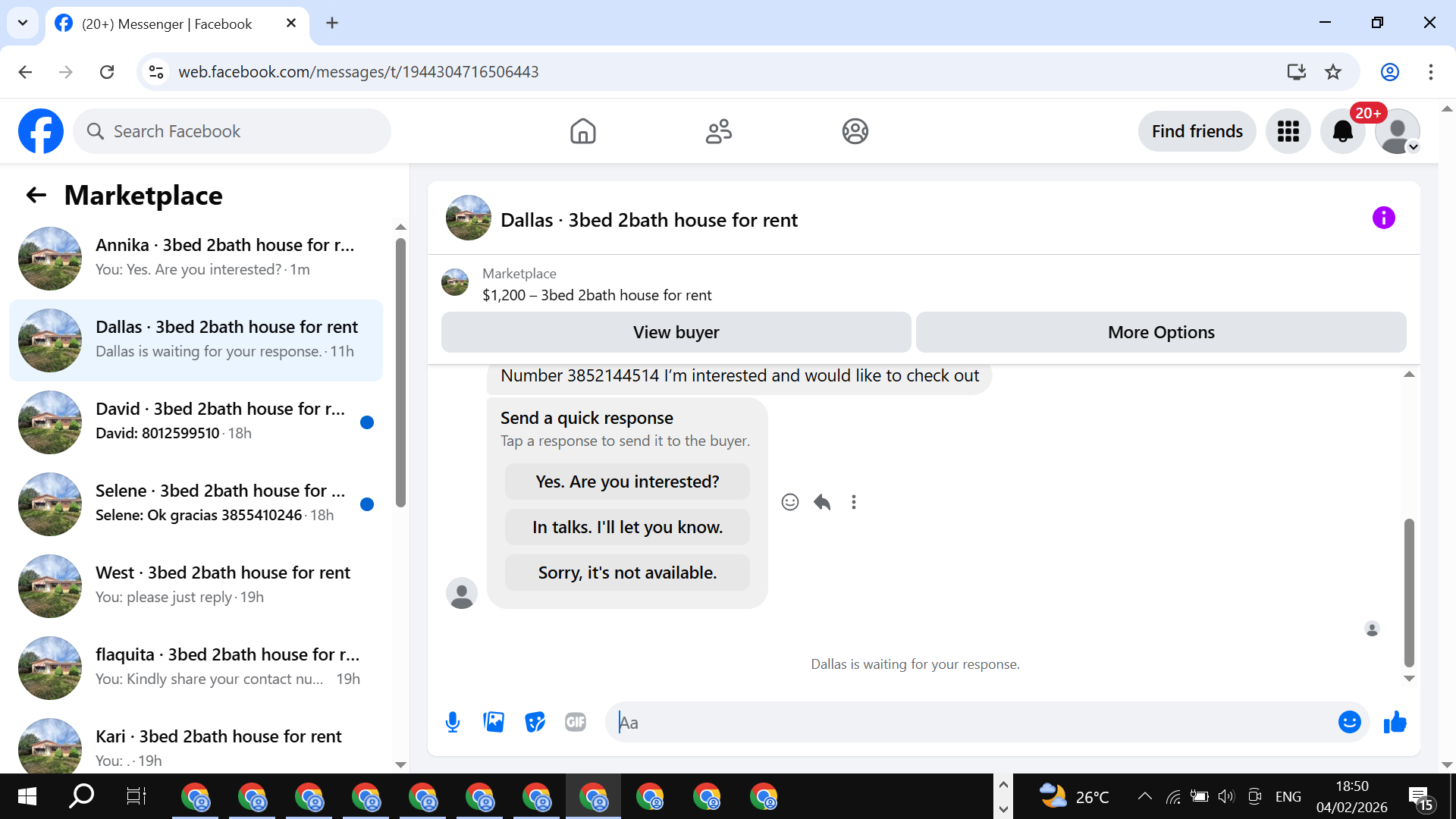The height and width of the screenshot is (819, 1456).
Task: Reply to the quick response message
Action: pos(822,502)
